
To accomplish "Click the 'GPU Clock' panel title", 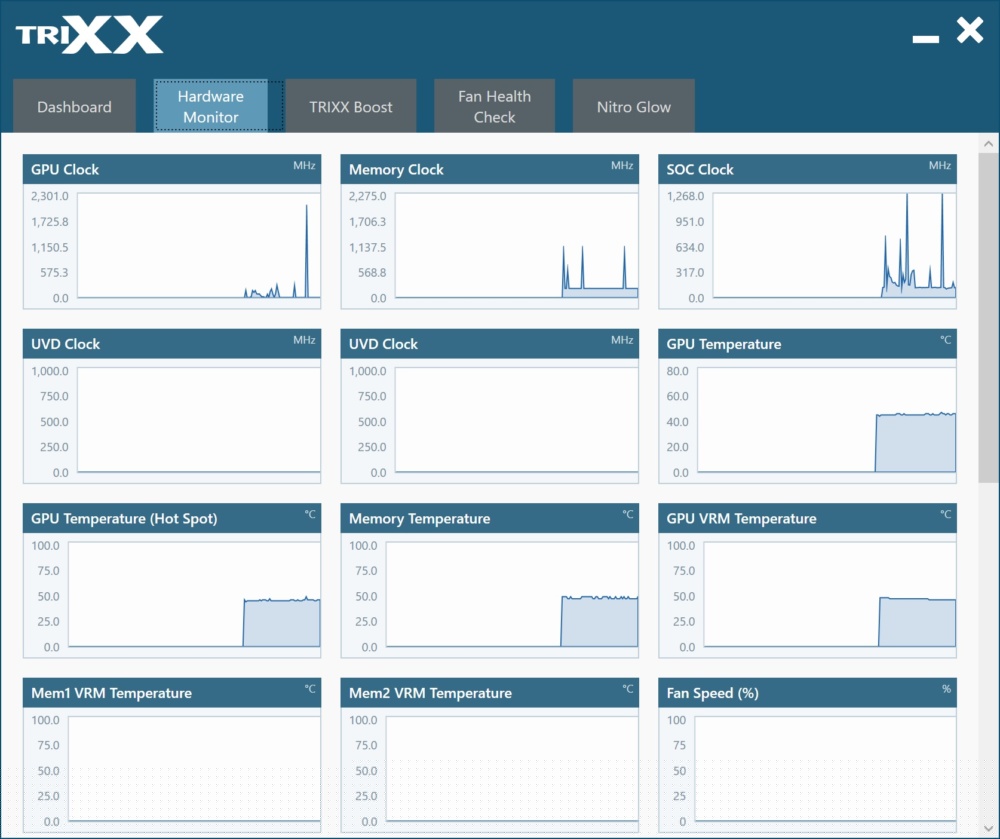I will 65,170.
